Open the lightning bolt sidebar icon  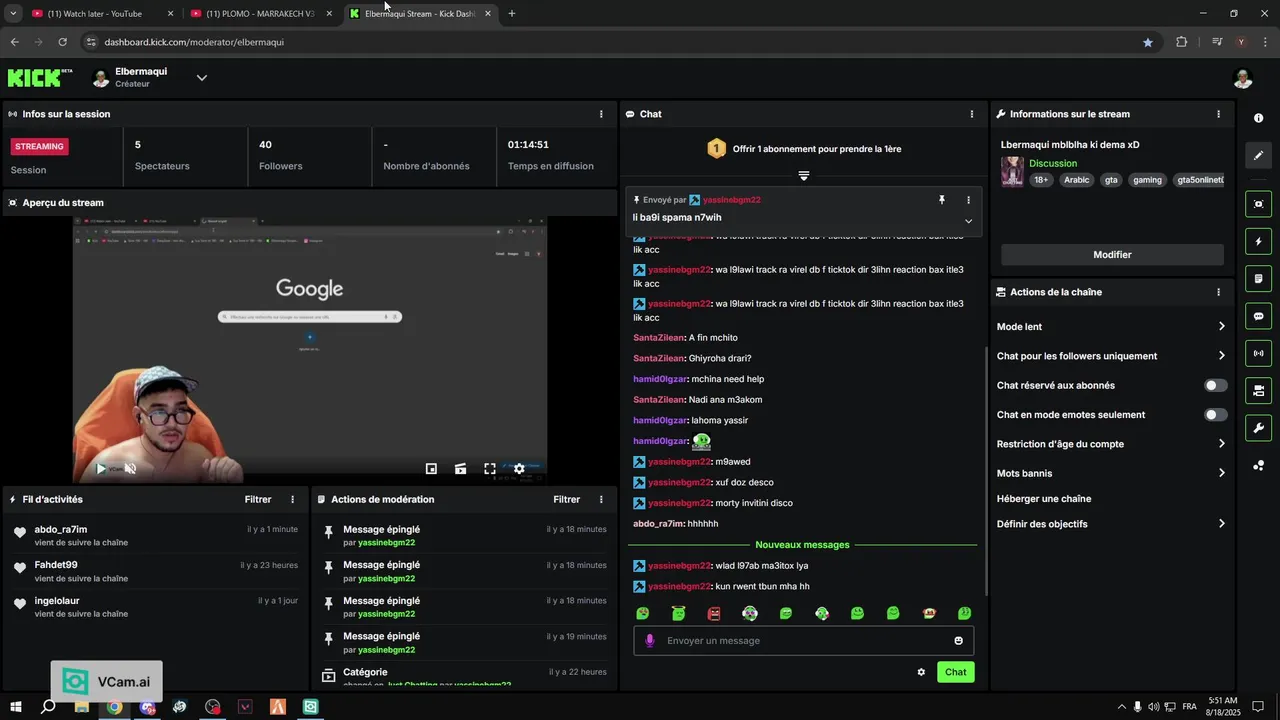click(x=1258, y=241)
